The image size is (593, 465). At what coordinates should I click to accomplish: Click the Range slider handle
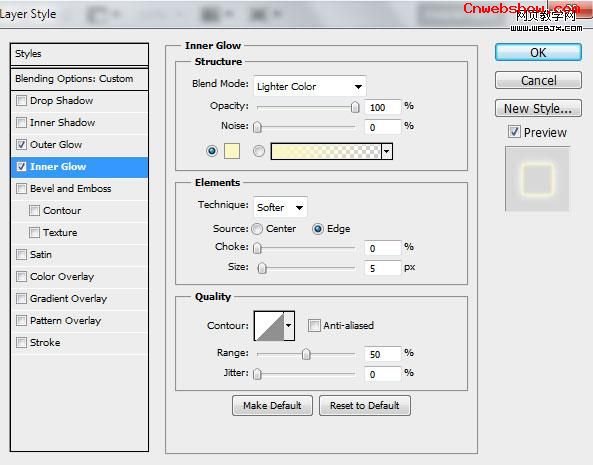tap(306, 354)
